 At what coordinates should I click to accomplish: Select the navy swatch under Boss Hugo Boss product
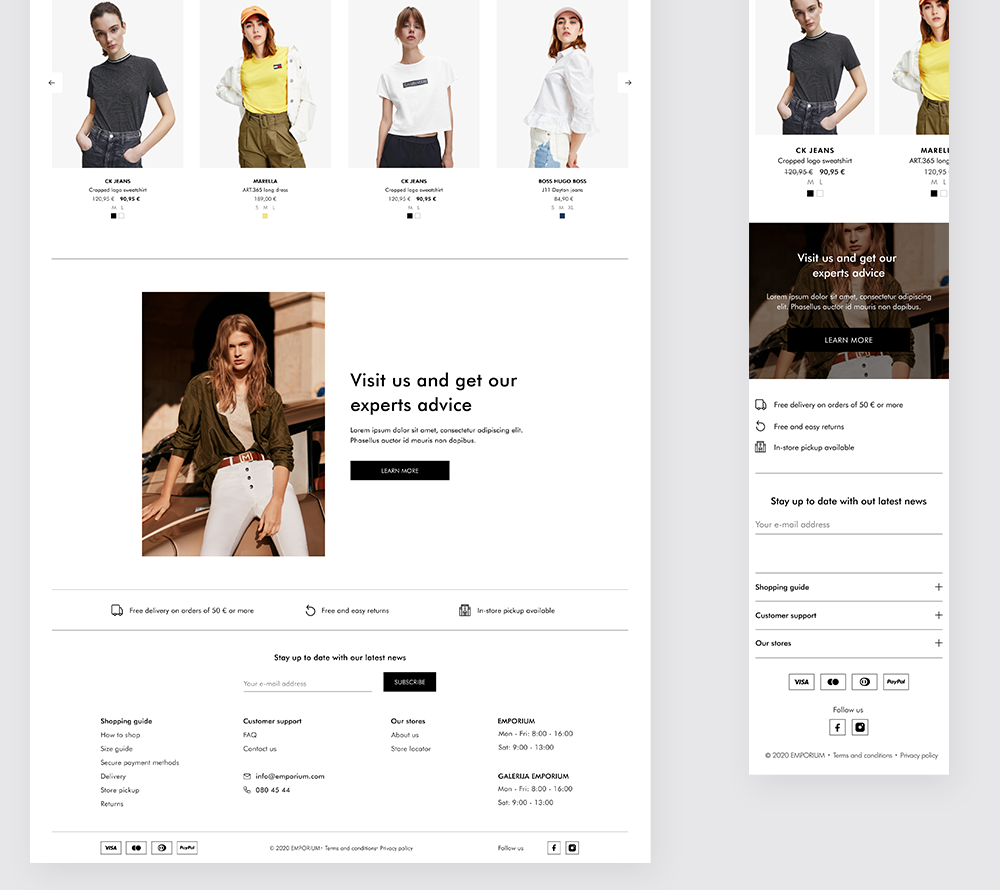tap(562, 216)
